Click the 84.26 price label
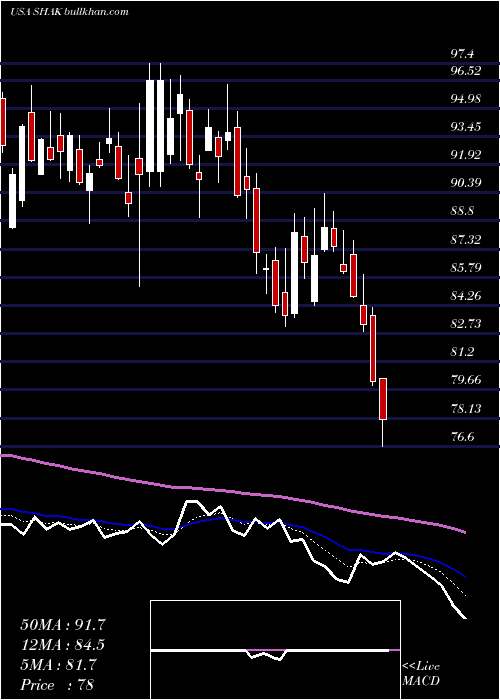 pos(466,296)
